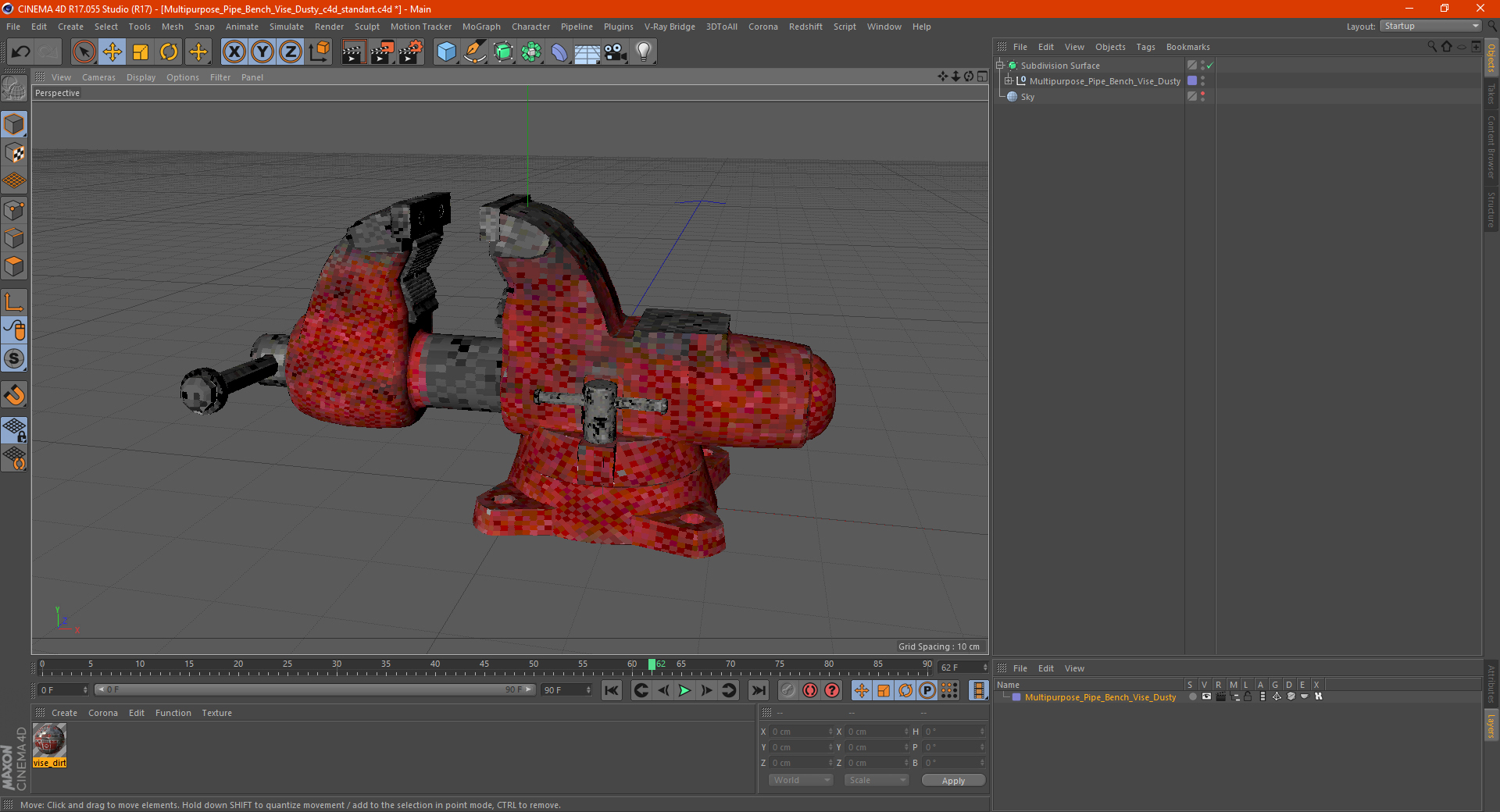Add a Light object
1500x812 pixels.
[644, 52]
